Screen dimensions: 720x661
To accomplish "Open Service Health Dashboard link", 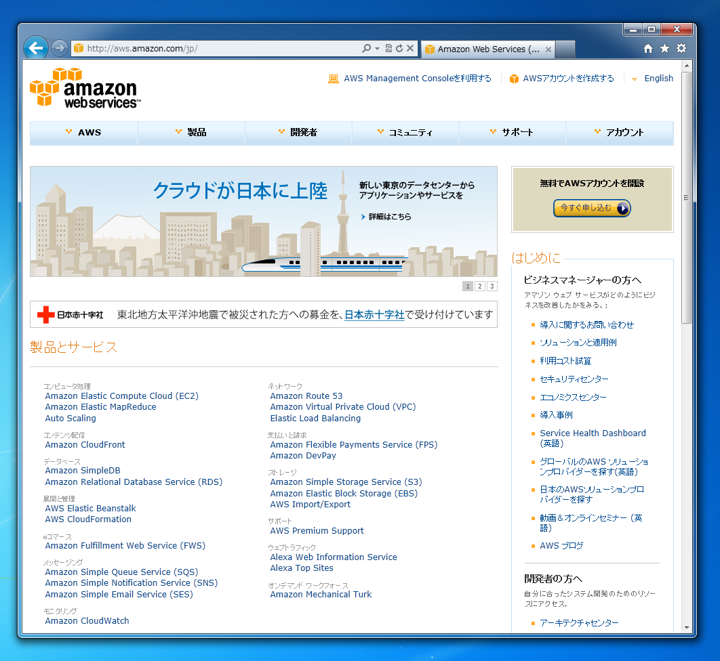I will click(x=593, y=438).
